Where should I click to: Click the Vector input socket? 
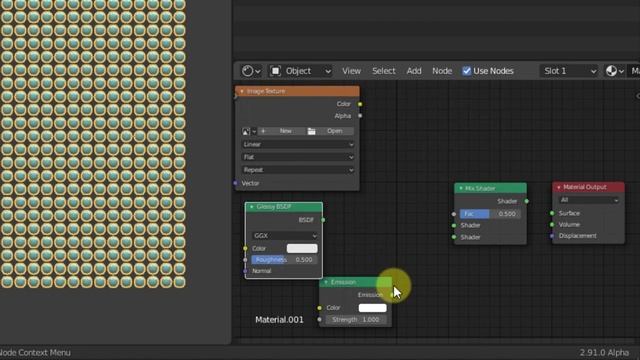click(236, 183)
